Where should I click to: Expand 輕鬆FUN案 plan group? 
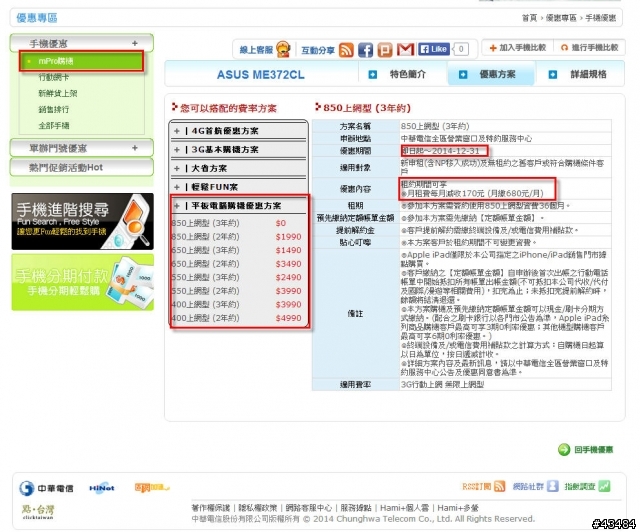pyautogui.click(x=239, y=187)
